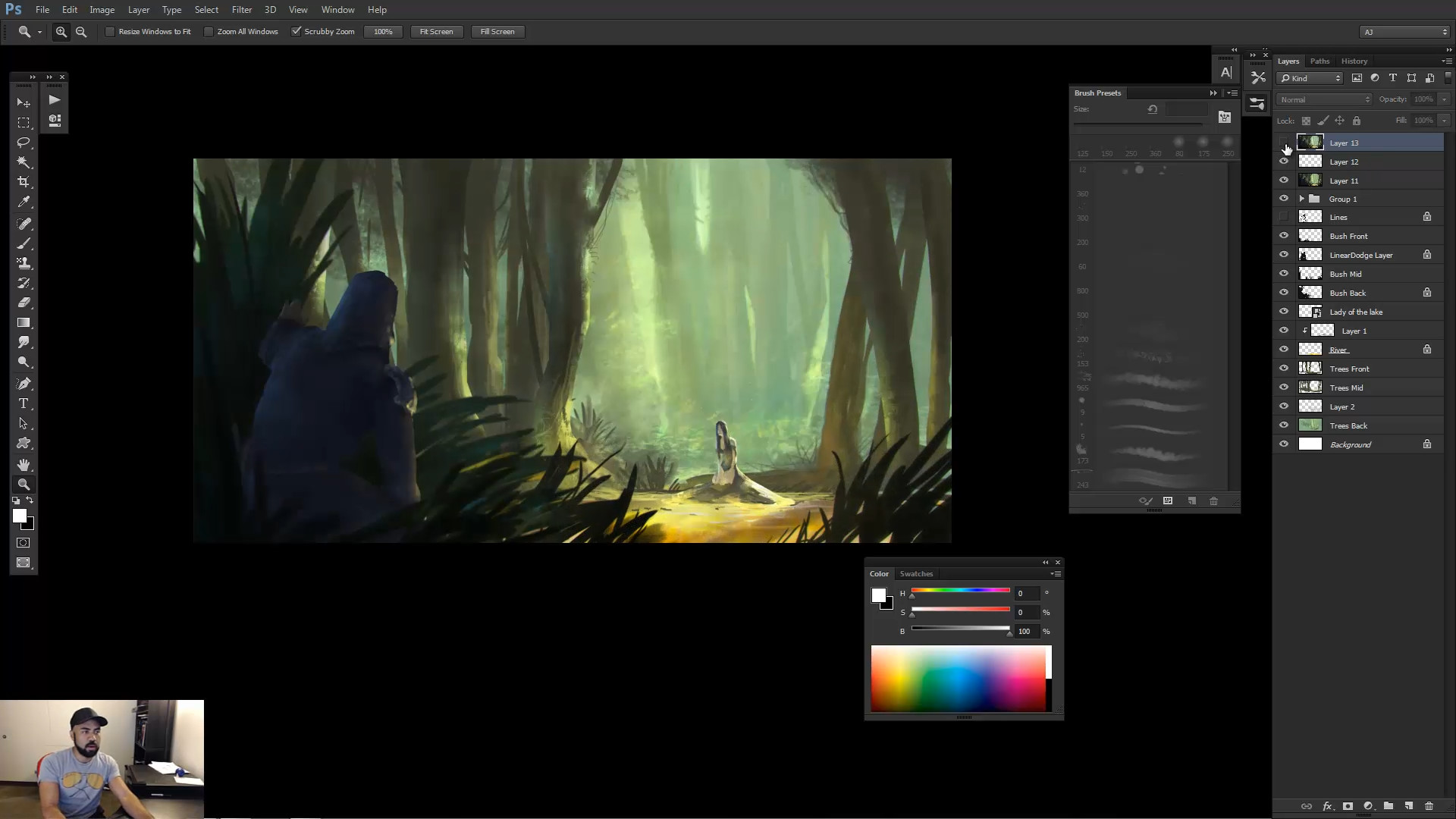Delete layer using trash icon in Layers panel
The height and width of the screenshot is (819, 1456).
[x=1429, y=806]
